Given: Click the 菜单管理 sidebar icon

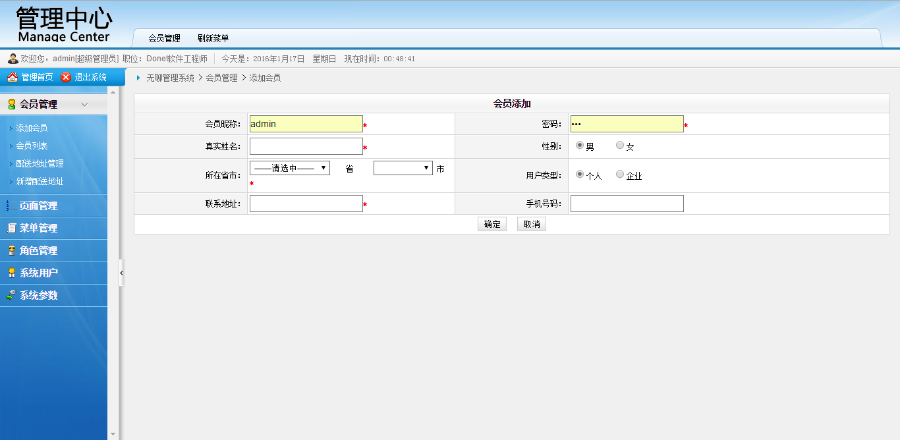Looking at the screenshot, I should tap(11, 228).
